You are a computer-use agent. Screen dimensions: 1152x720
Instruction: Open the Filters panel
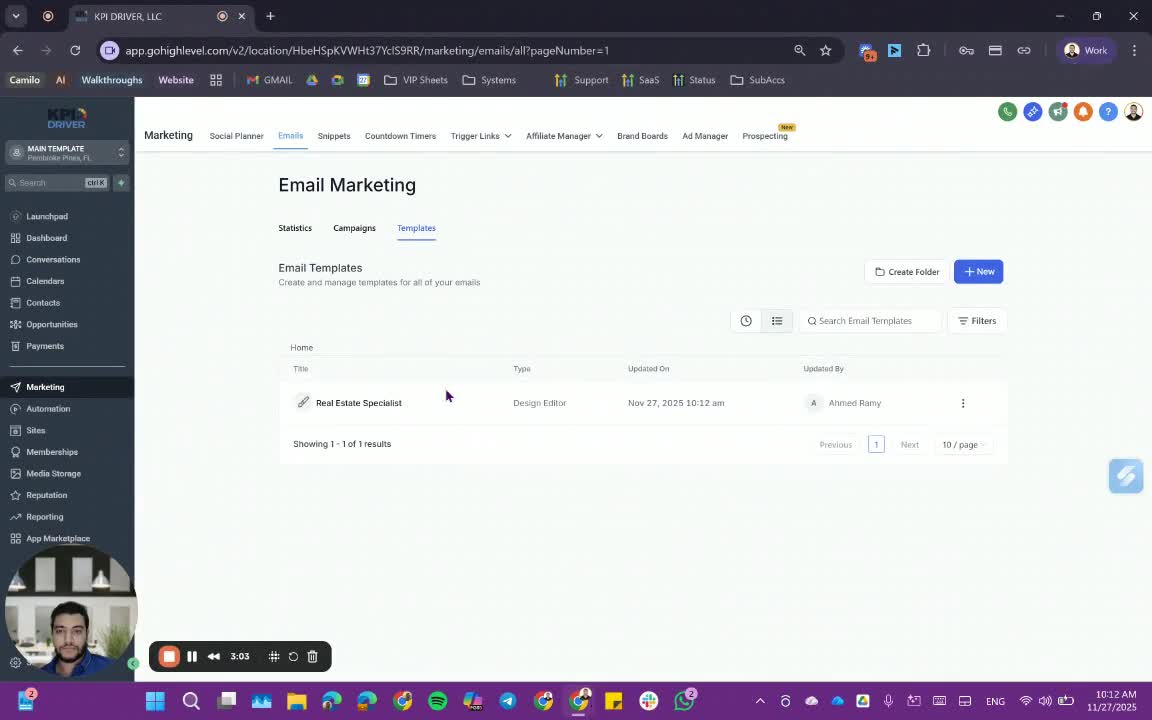pos(977,321)
